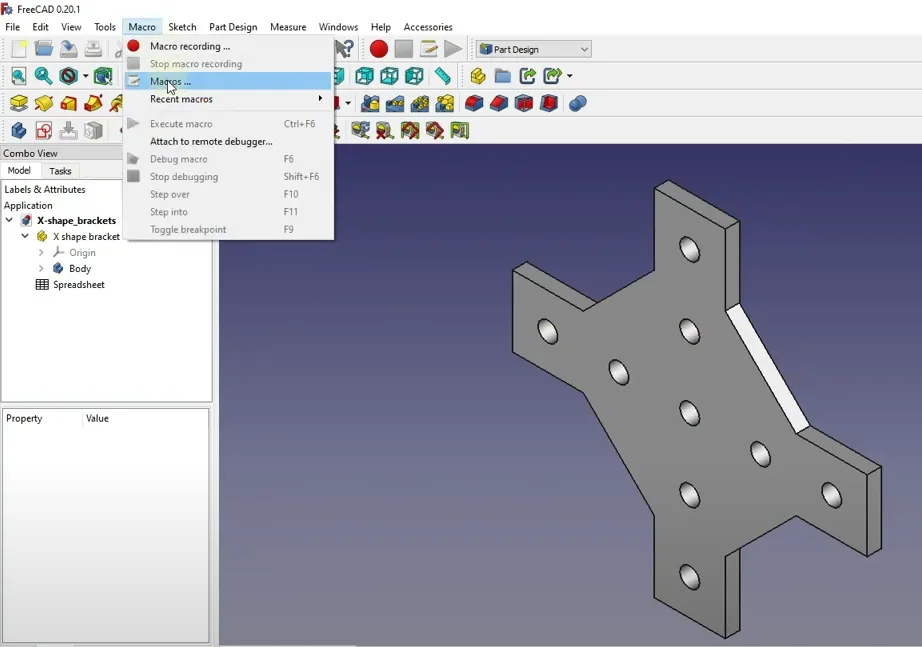Open the Part Design workbench dropdown
Screen dimensions: 922x647
point(534,49)
